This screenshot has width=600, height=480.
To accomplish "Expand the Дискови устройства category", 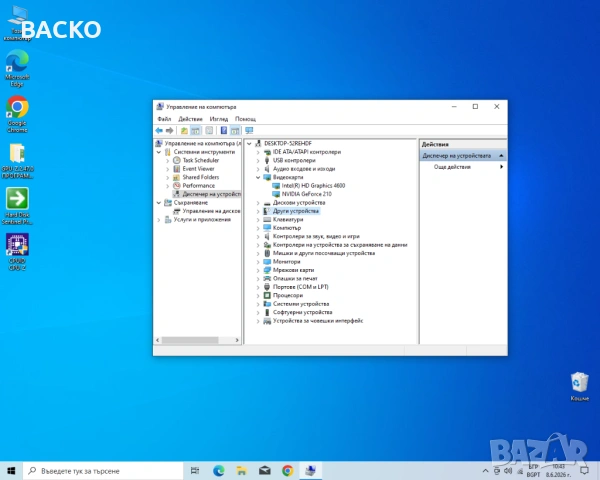I will coord(258,203).
